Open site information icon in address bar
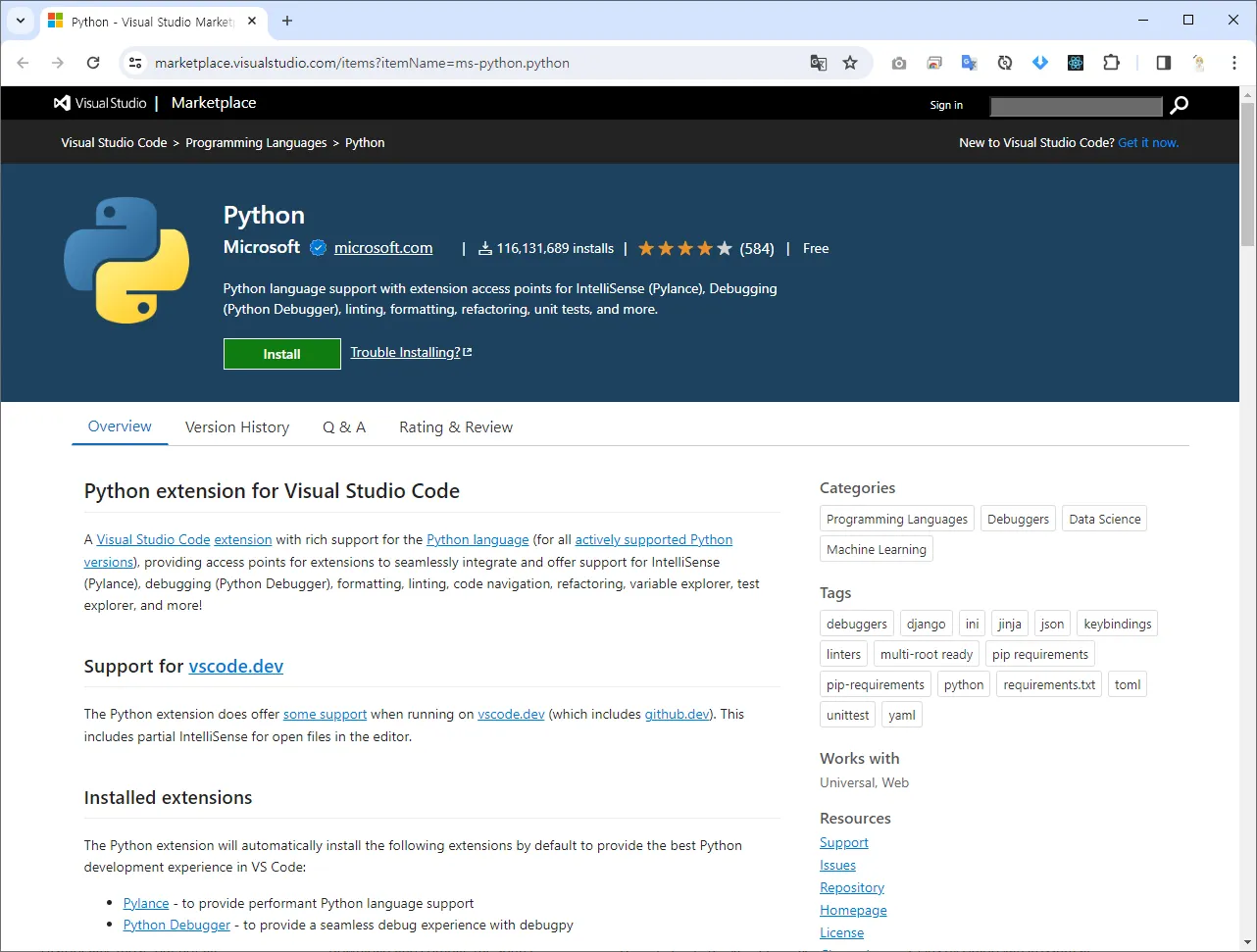 pos(134,63)
